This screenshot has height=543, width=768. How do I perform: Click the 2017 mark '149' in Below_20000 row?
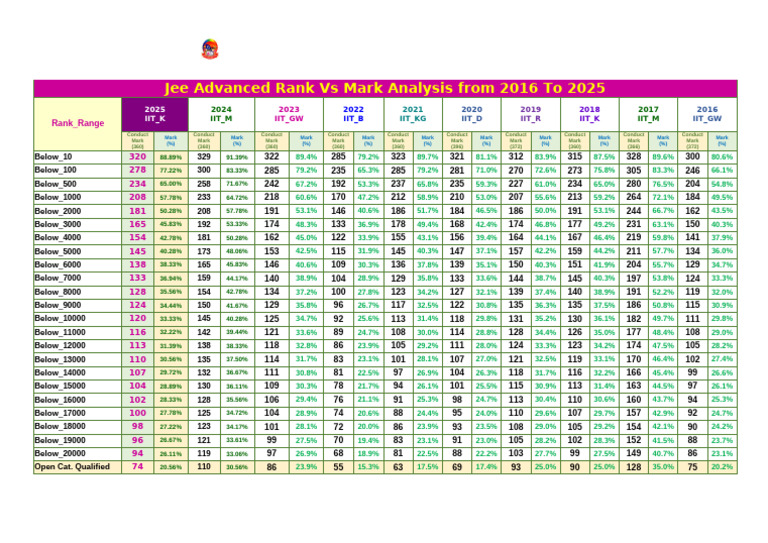[x=634, y=453]
